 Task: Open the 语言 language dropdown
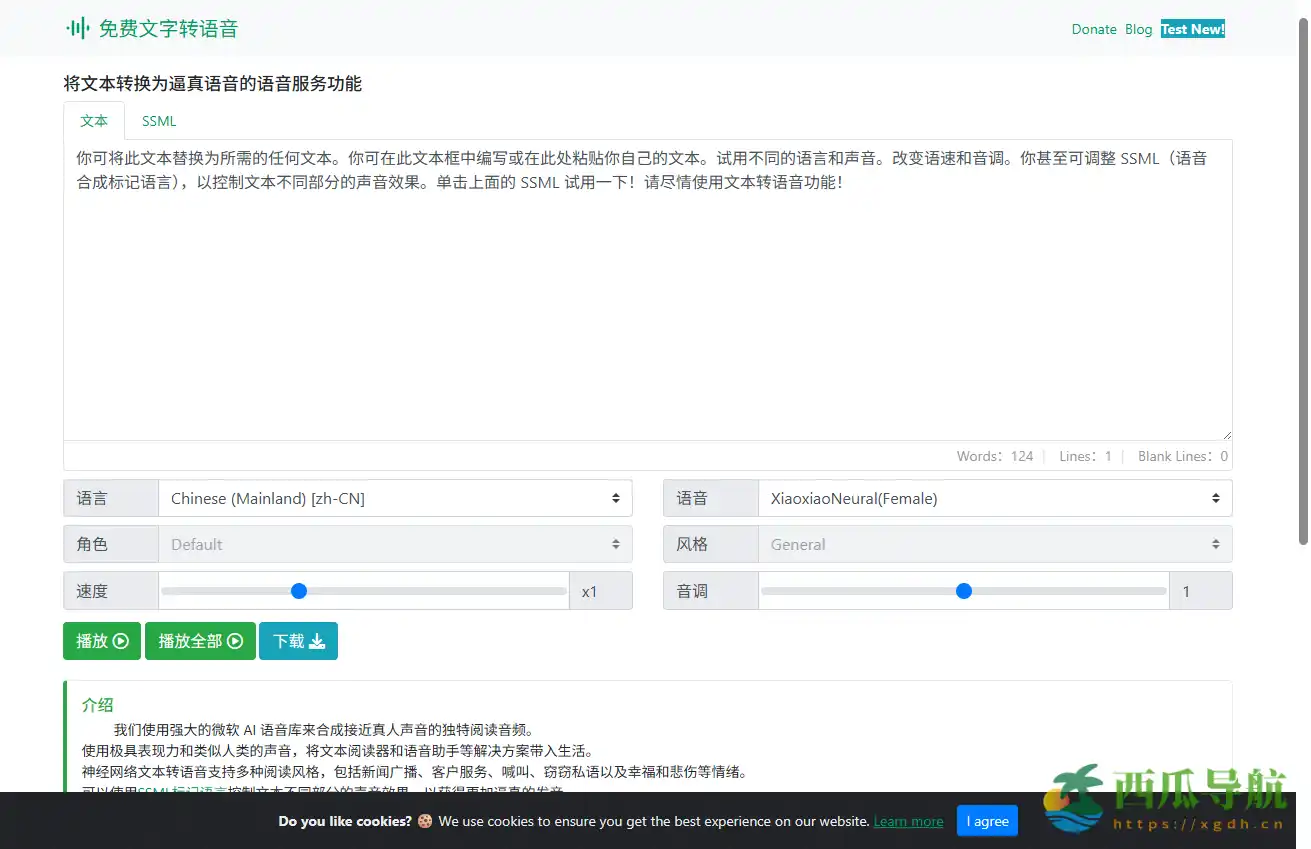coord(395,497)
